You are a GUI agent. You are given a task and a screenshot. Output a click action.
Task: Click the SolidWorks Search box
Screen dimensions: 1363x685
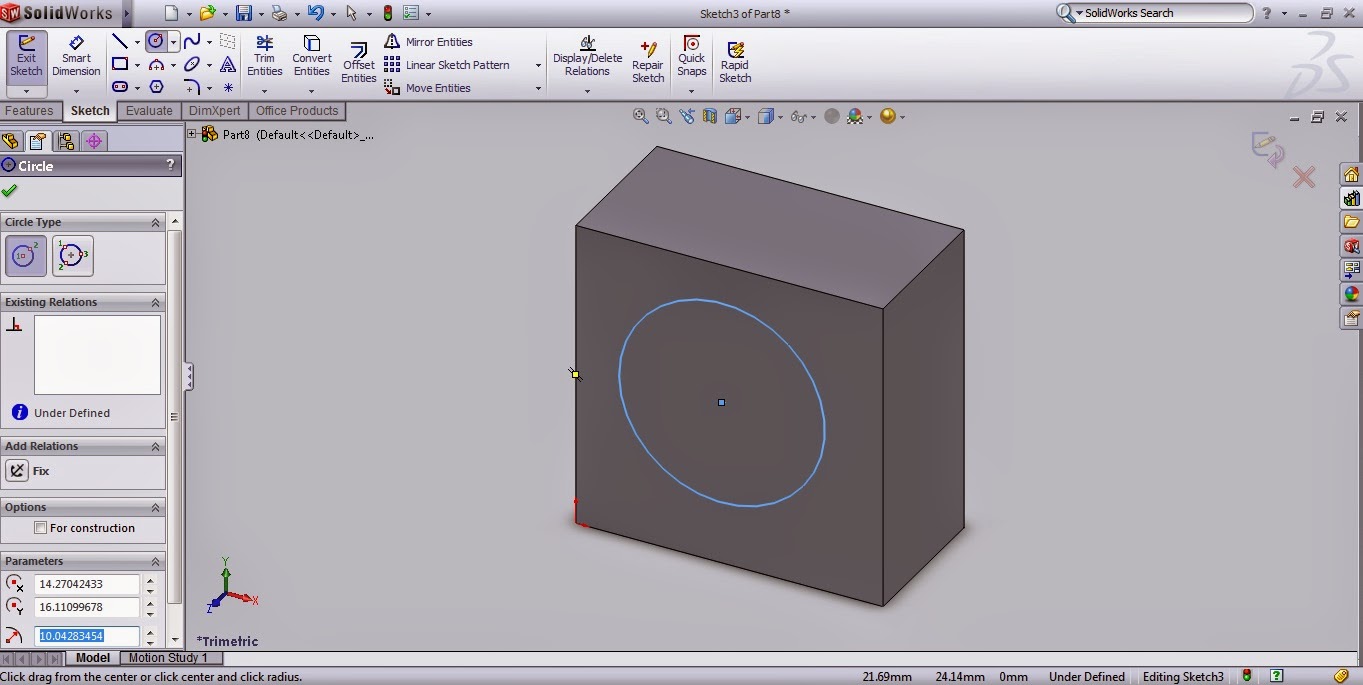[x=1156, y=13]
